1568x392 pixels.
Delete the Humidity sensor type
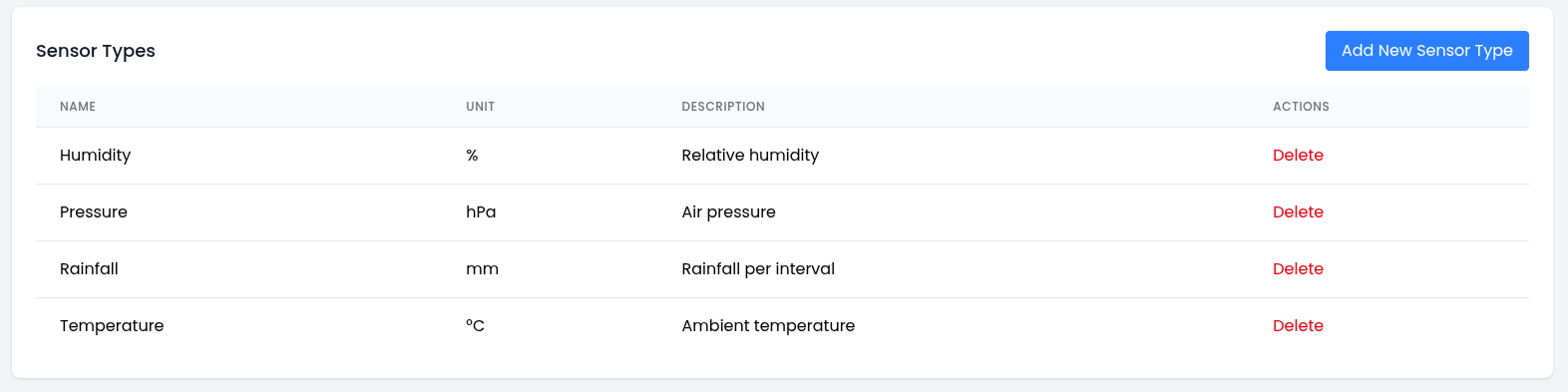(1298, 156)
